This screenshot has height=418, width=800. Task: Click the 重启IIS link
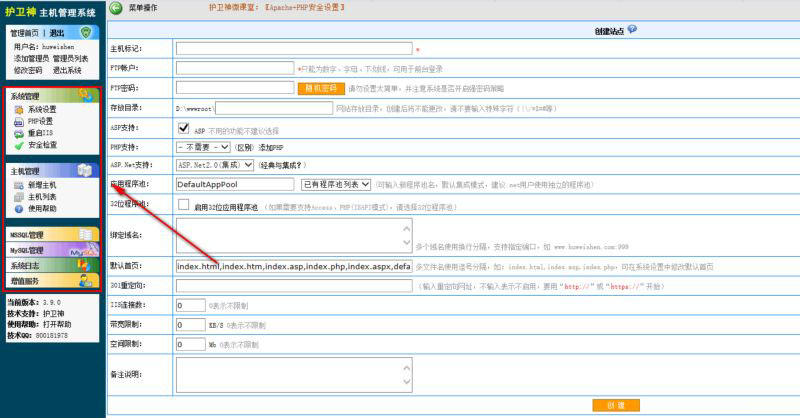[x=40, y=133]
